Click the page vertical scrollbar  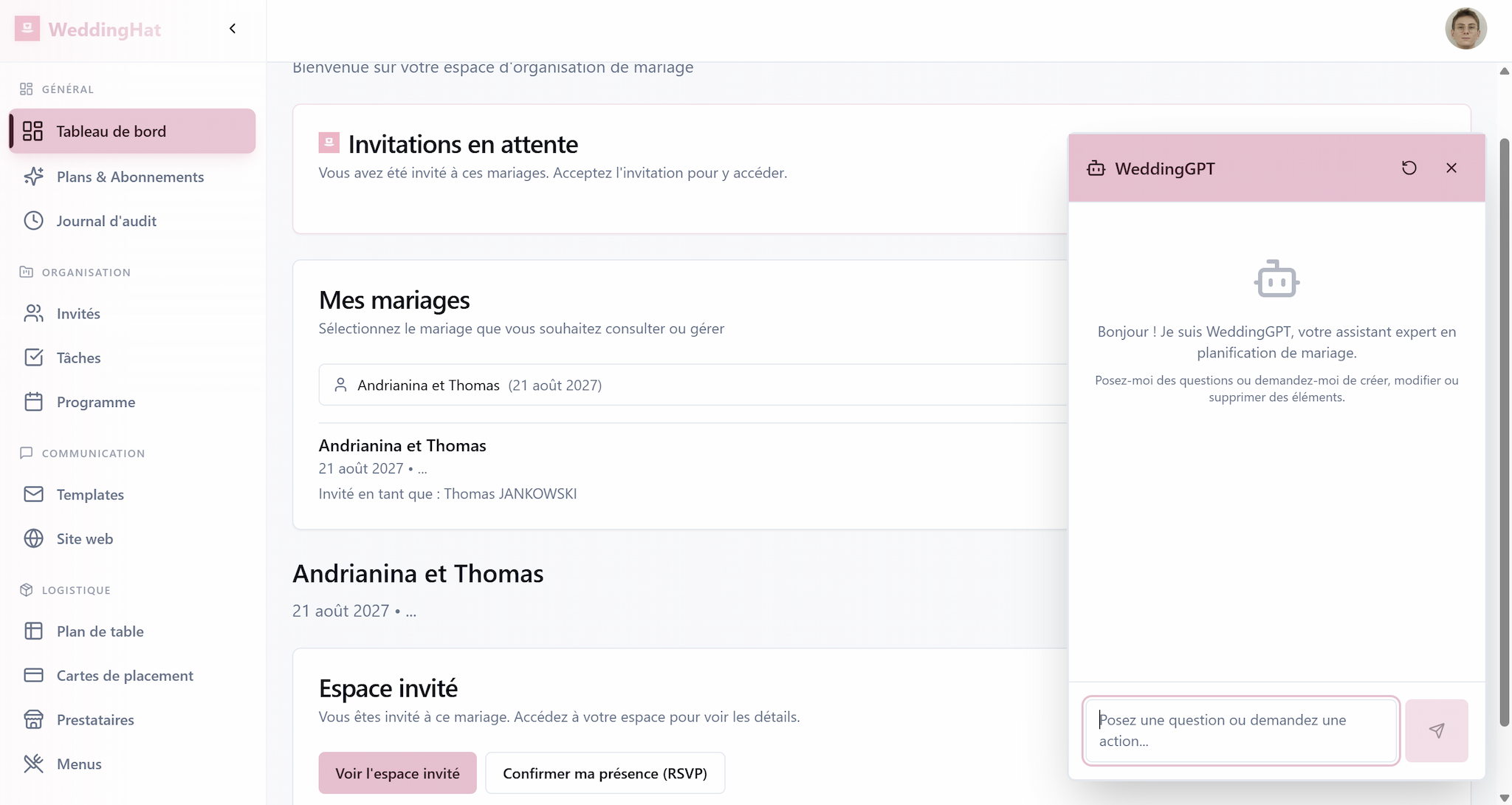click(1504, 432)
